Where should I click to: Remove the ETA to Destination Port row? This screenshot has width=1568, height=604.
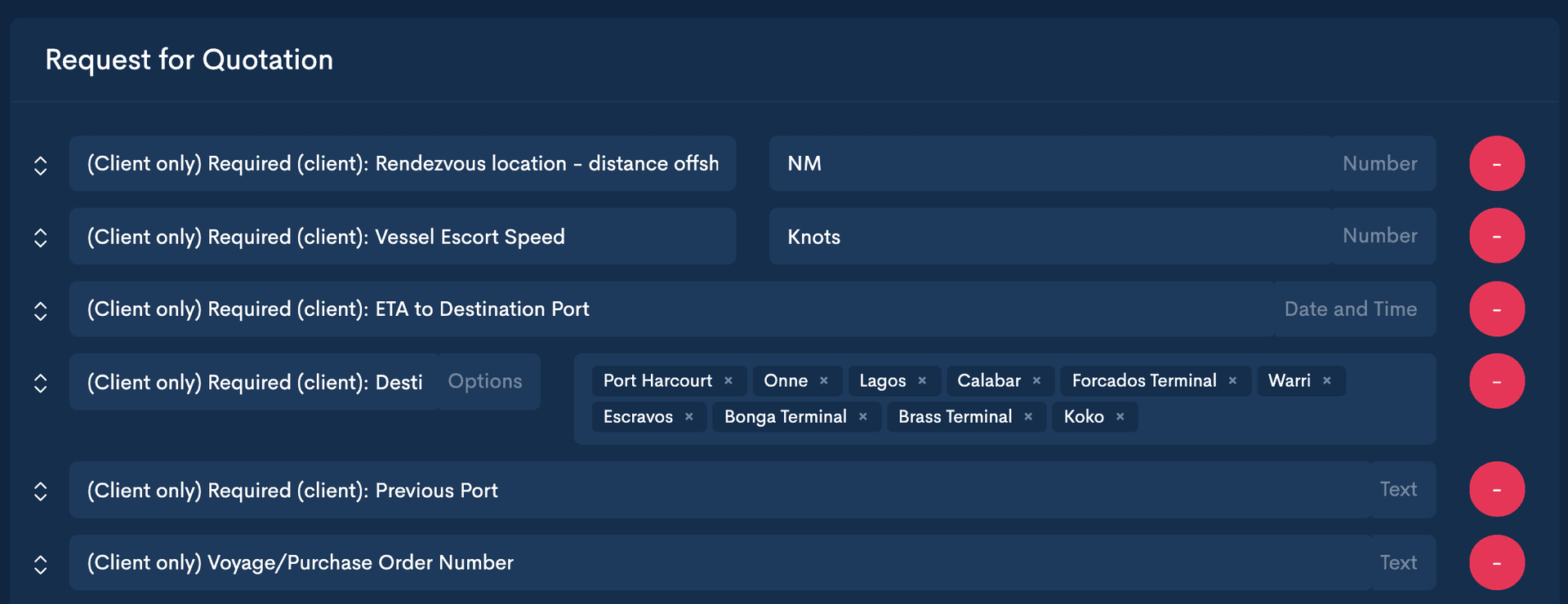pos(1496,309)
